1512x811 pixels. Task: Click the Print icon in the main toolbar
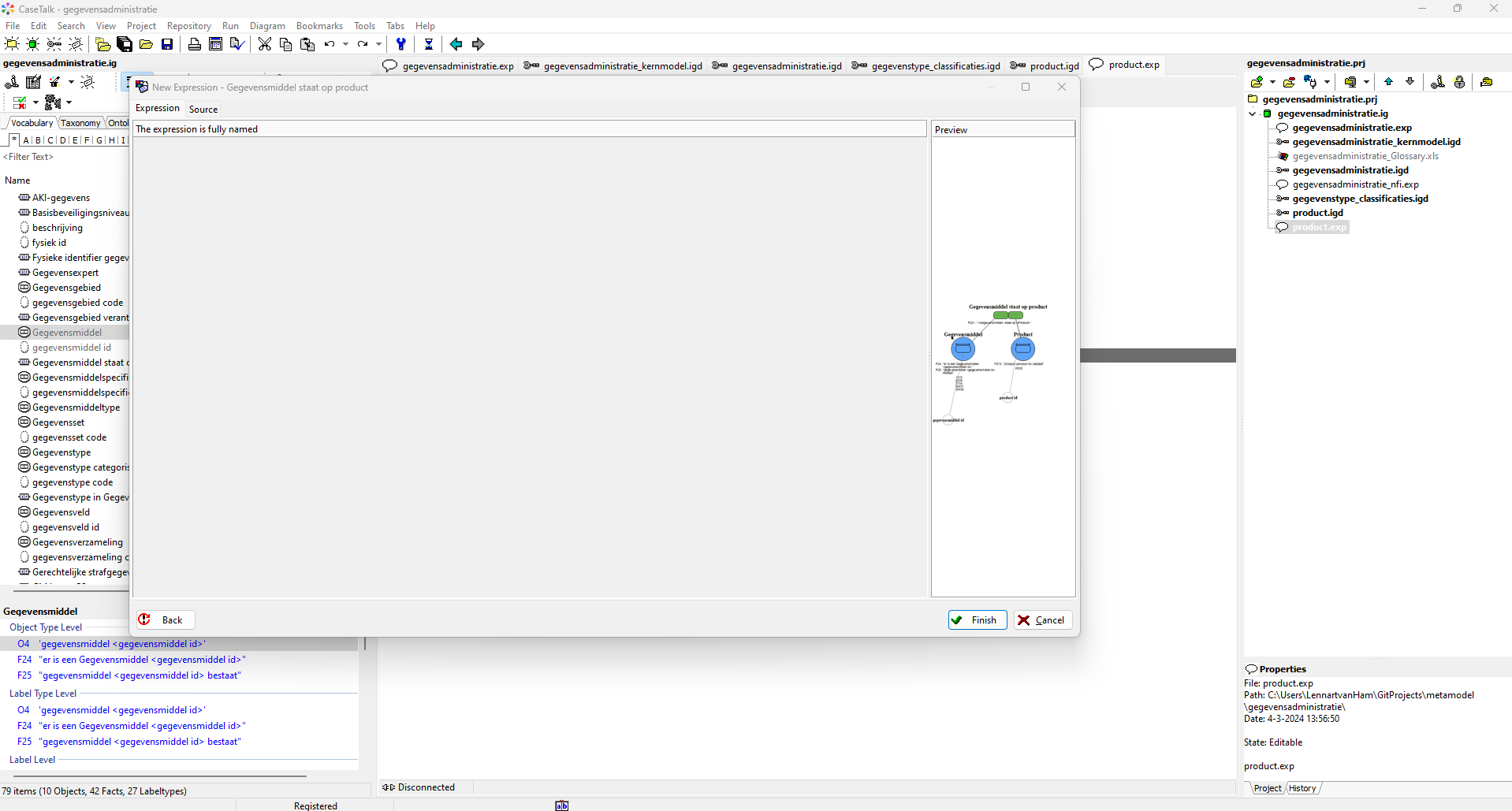click(194, 44)
